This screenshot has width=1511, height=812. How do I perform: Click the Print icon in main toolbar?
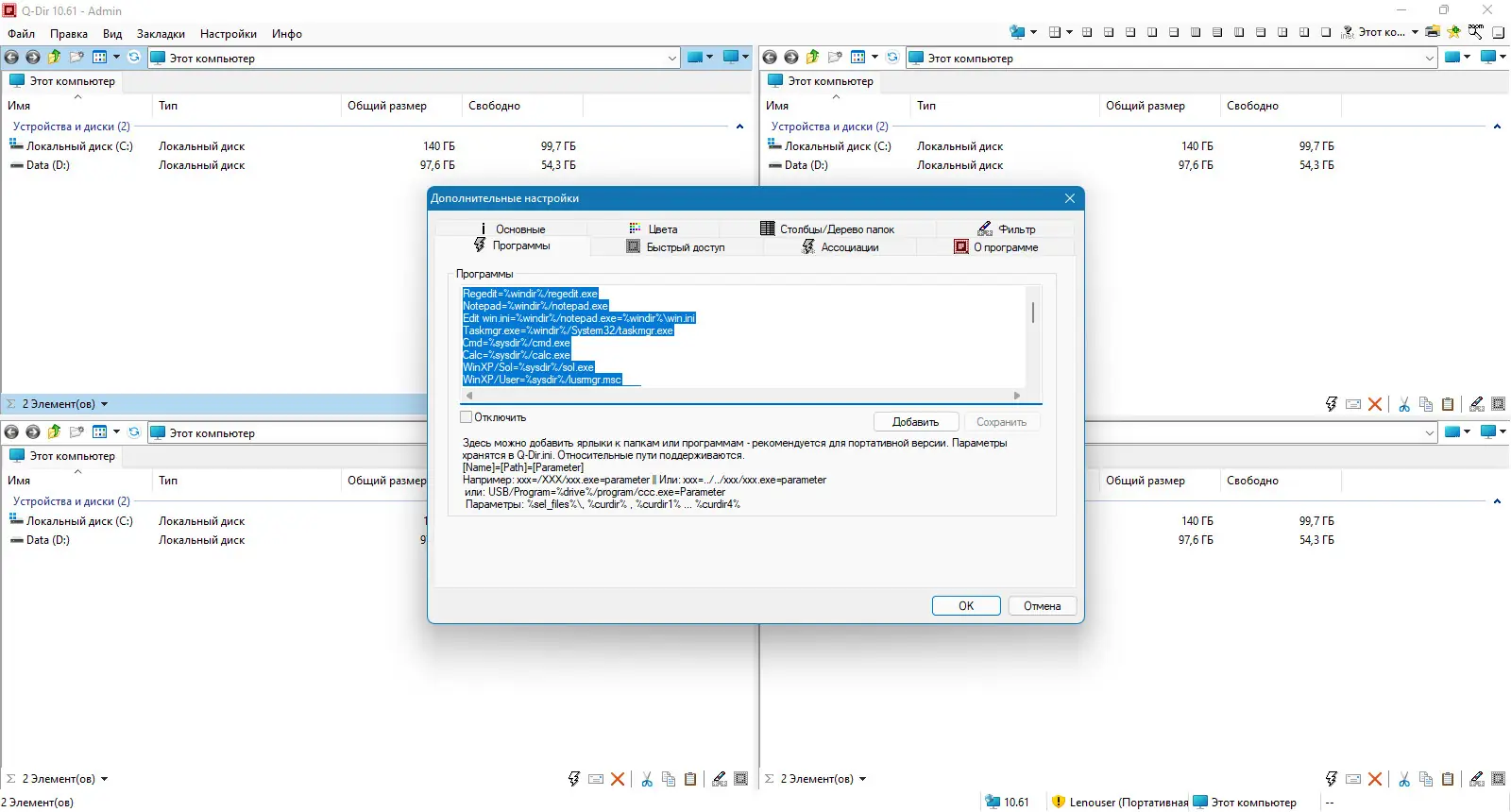pyautogui.click(x=1433, y=32)
